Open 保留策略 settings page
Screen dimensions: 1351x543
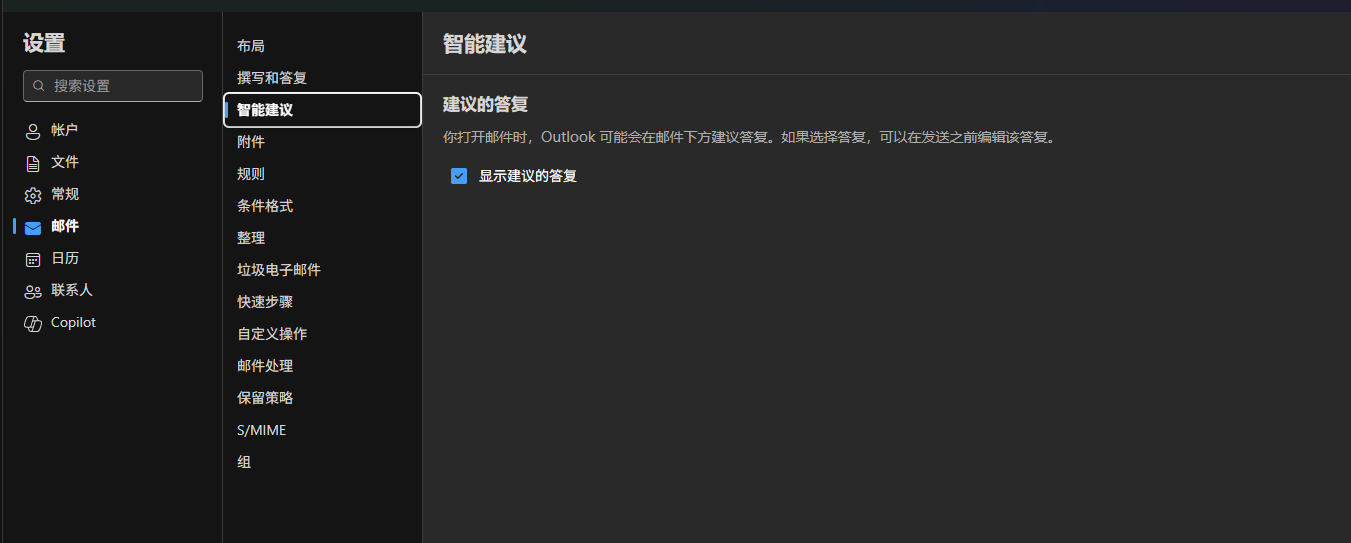click(x=322, y=398)
